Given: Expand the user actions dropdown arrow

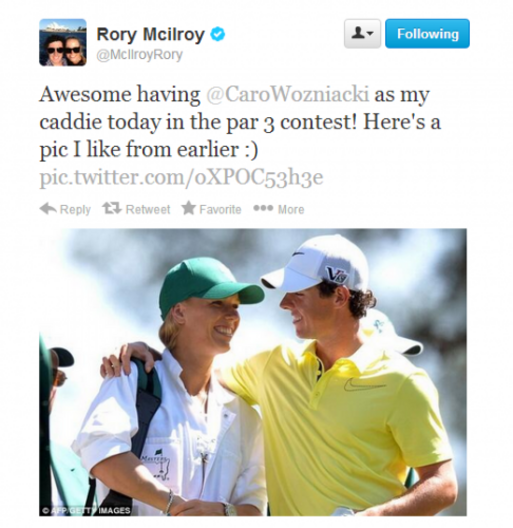Looking at the screenshot, I should (x=370, y=34).
